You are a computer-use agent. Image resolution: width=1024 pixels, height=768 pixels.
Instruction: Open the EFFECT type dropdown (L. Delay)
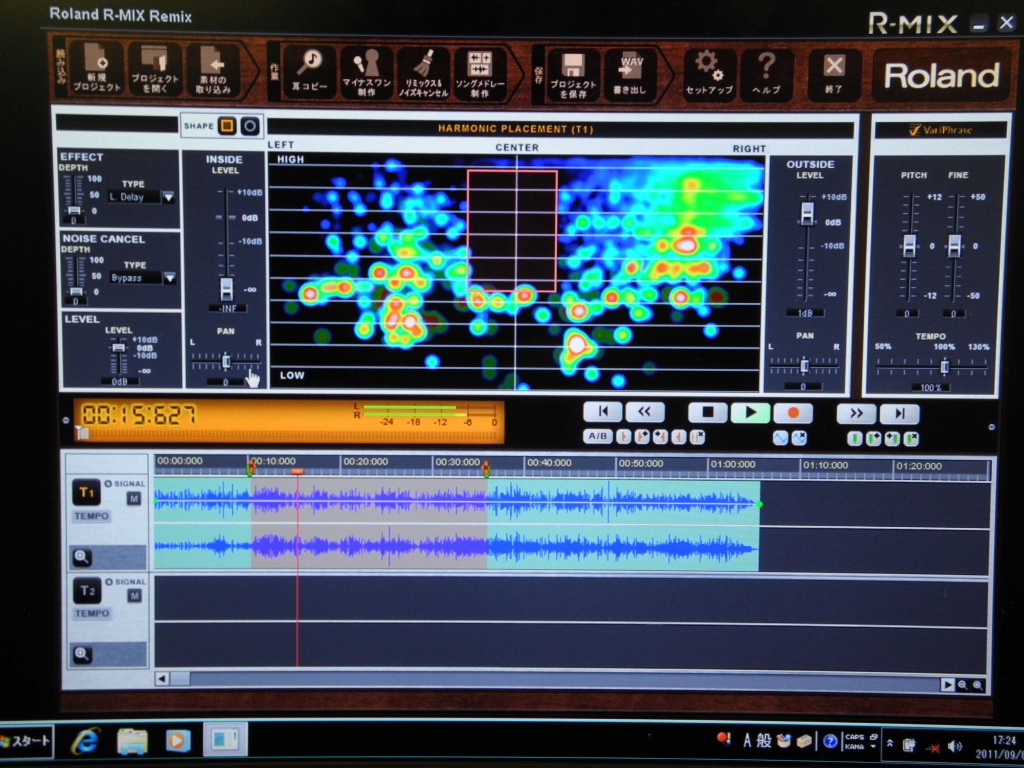(168, 197)
